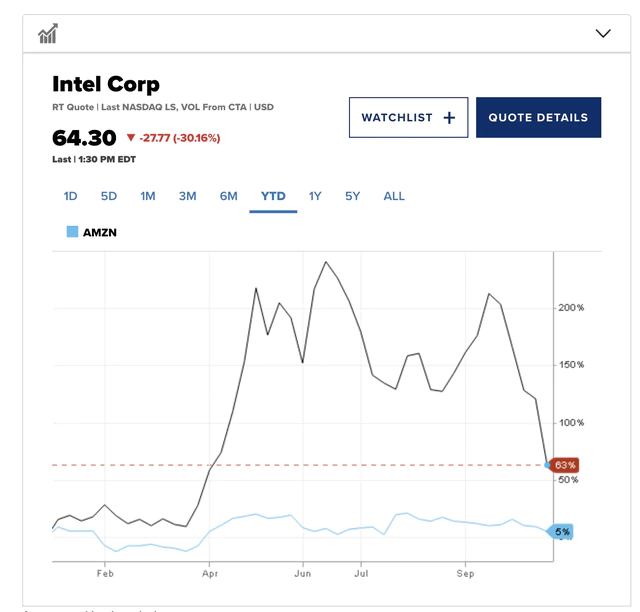This screenshot has width=640, height=612.
Task: Switch to the 1M chart range
Action: 148,196
